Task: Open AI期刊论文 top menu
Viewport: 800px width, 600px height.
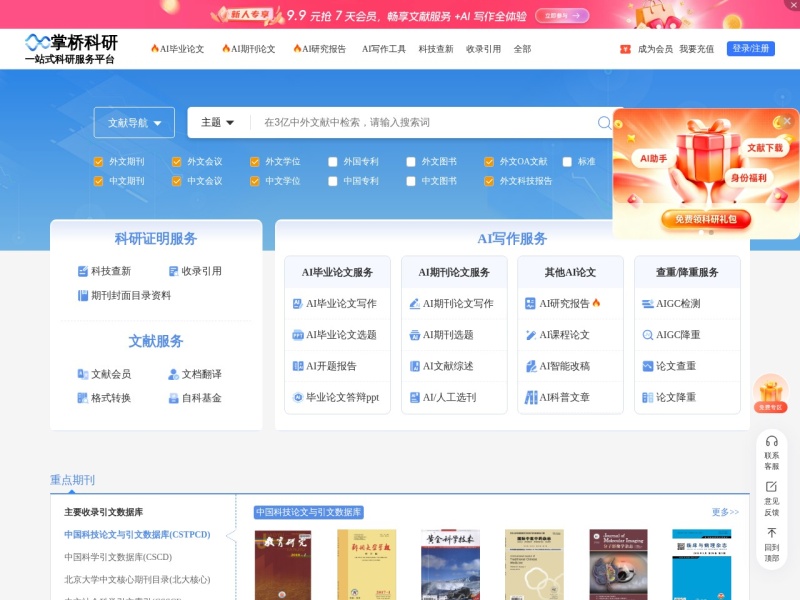Action: 248,49
